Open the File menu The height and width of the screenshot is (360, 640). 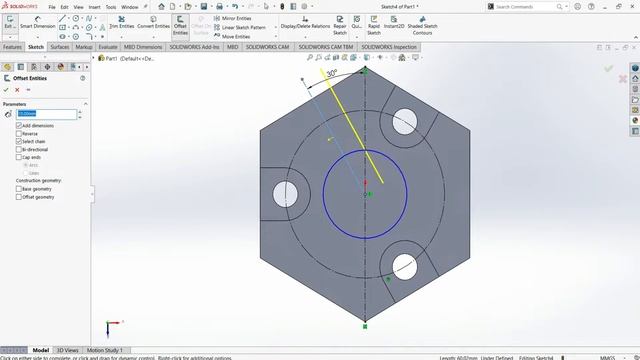(52, 7)
